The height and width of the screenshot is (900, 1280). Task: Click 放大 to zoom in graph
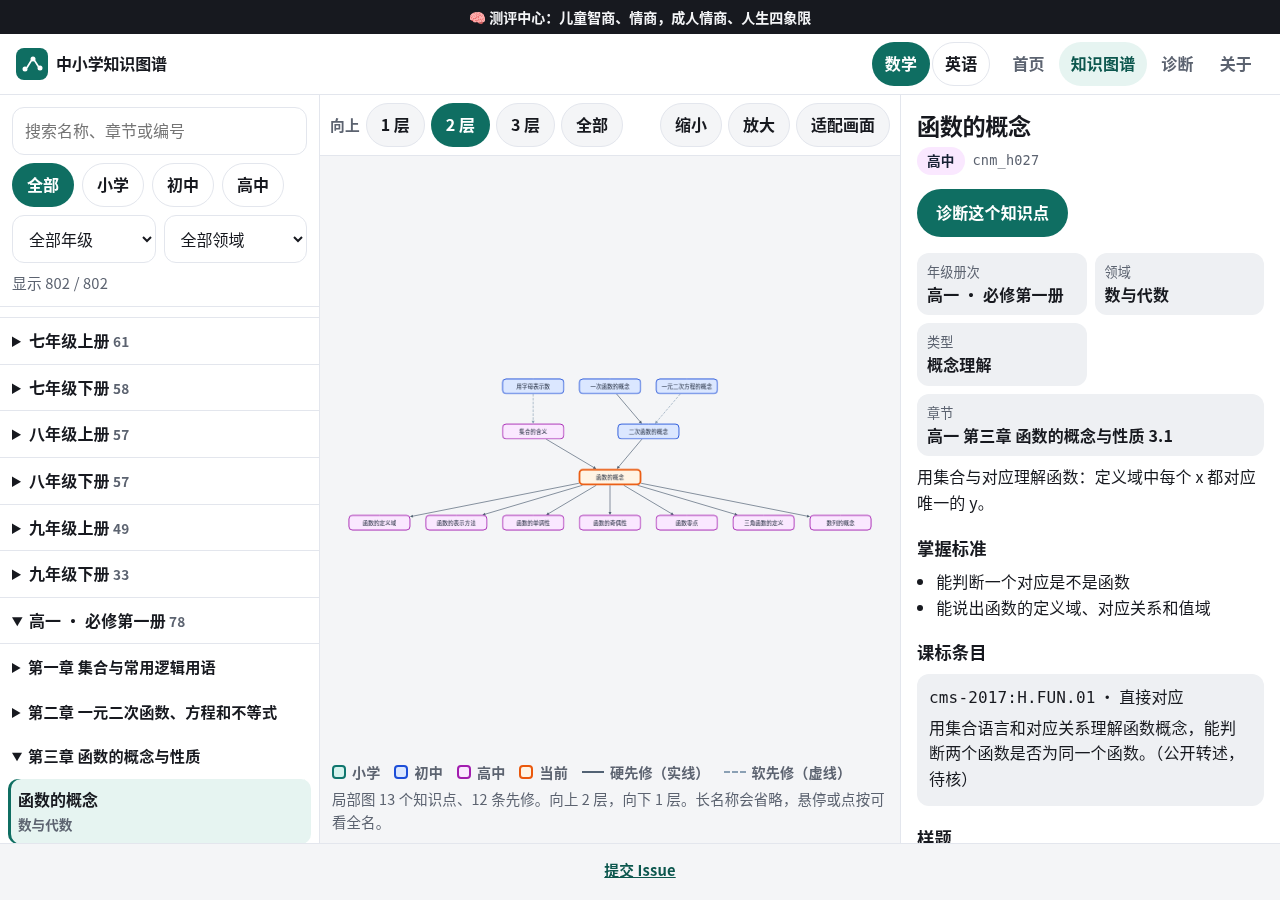(759, 125)
